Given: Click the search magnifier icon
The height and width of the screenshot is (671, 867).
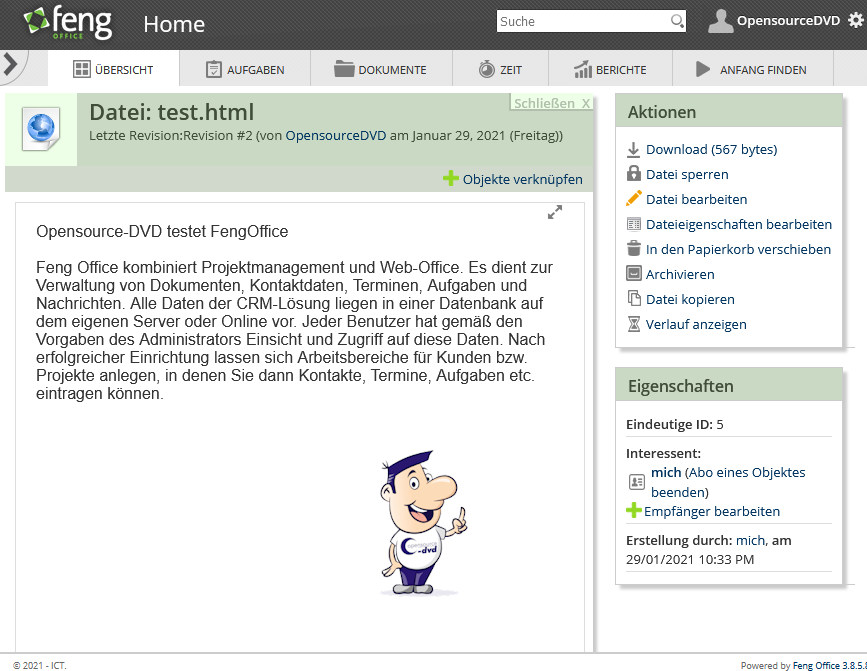Looking at the screenshot, I should click(677, 21).
